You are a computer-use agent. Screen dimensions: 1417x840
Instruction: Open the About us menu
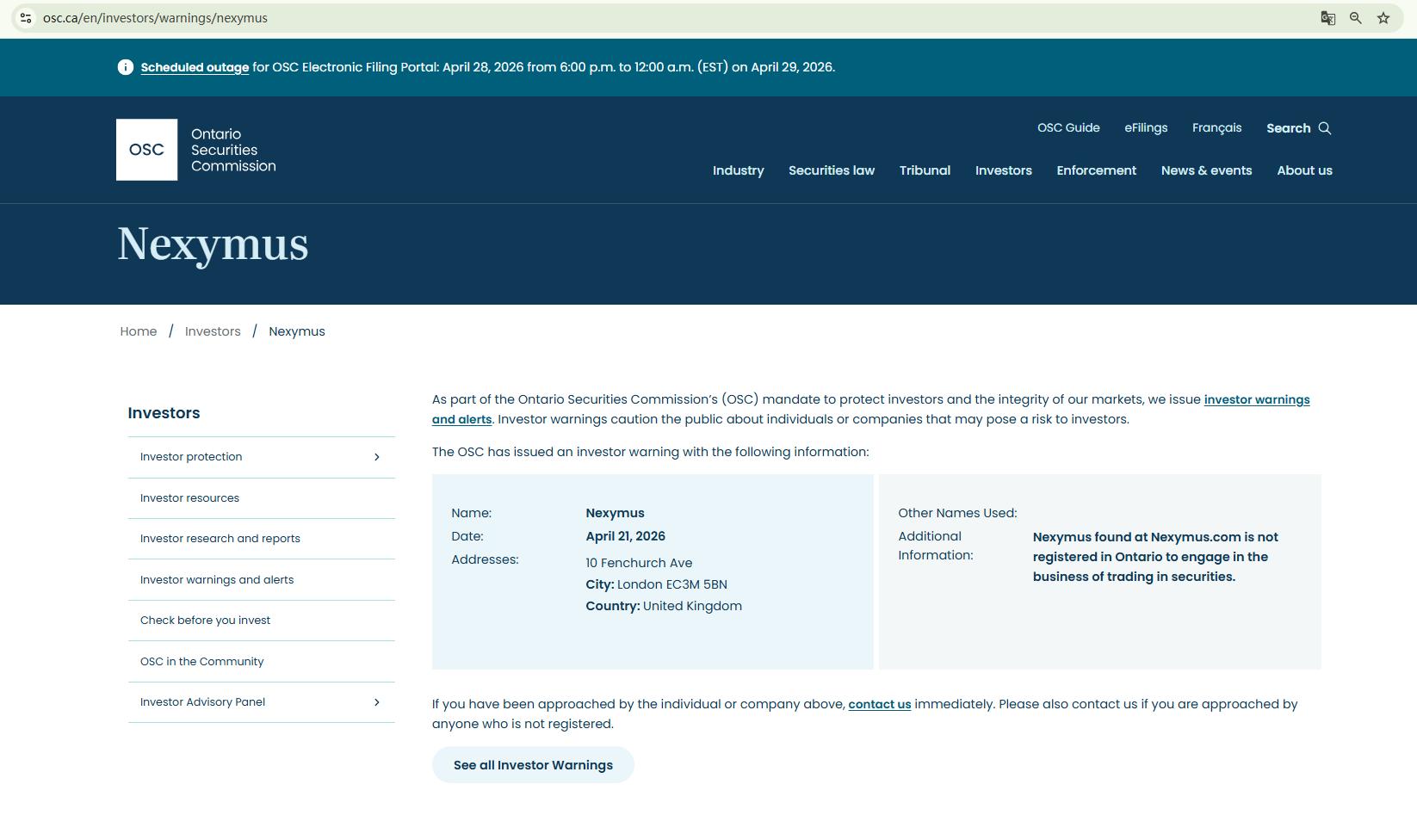tap(1305, 170)
